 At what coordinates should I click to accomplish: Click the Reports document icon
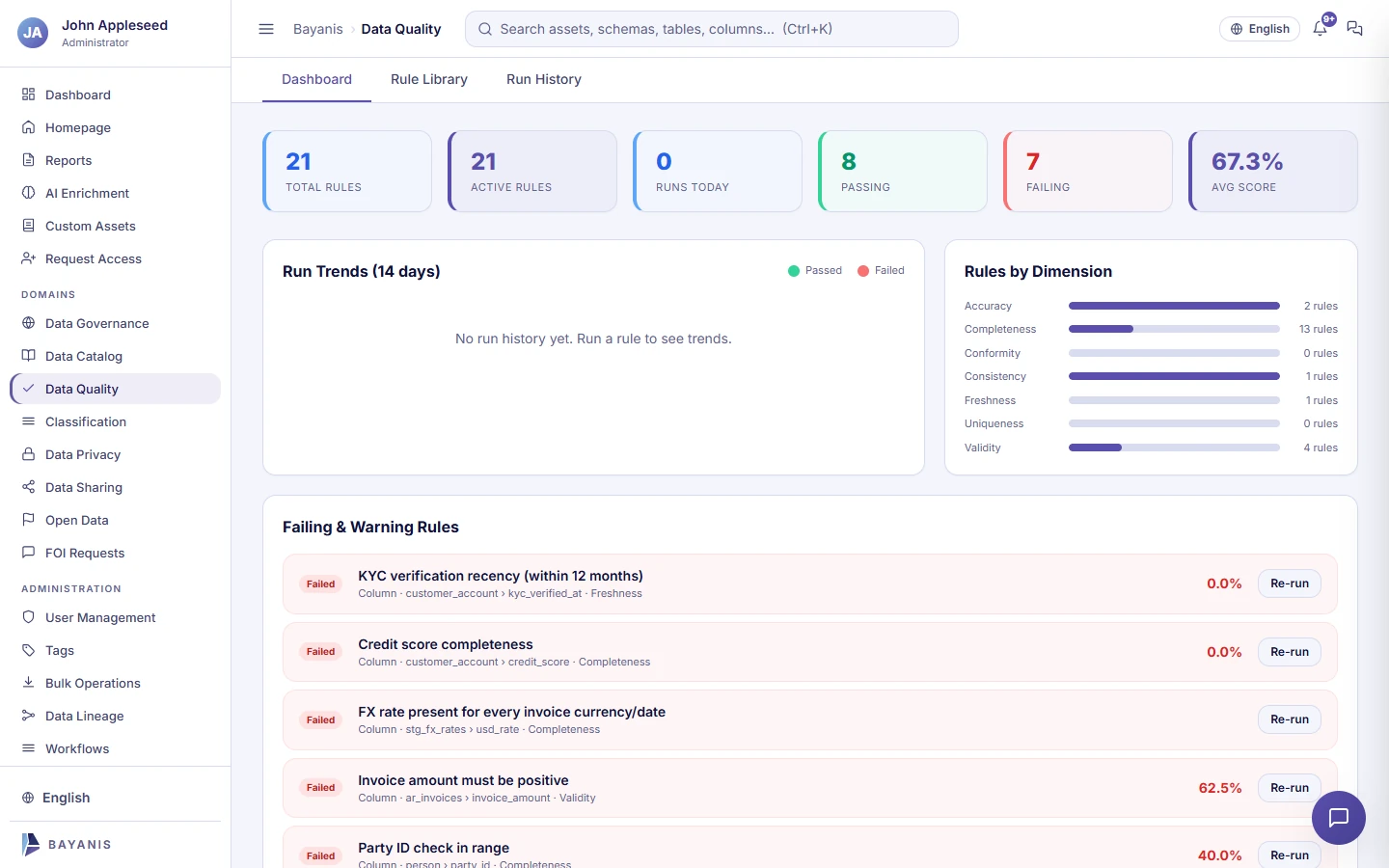[x=29, y=160]
